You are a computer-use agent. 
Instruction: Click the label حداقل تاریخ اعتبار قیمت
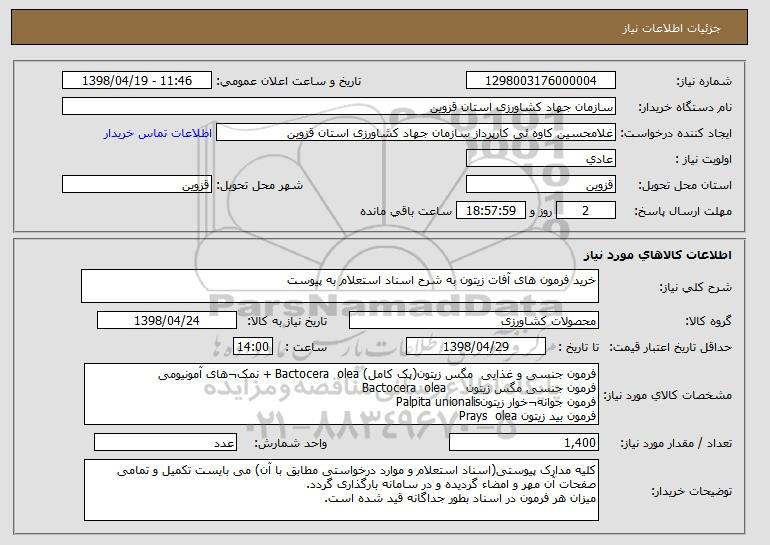point(670,347)
